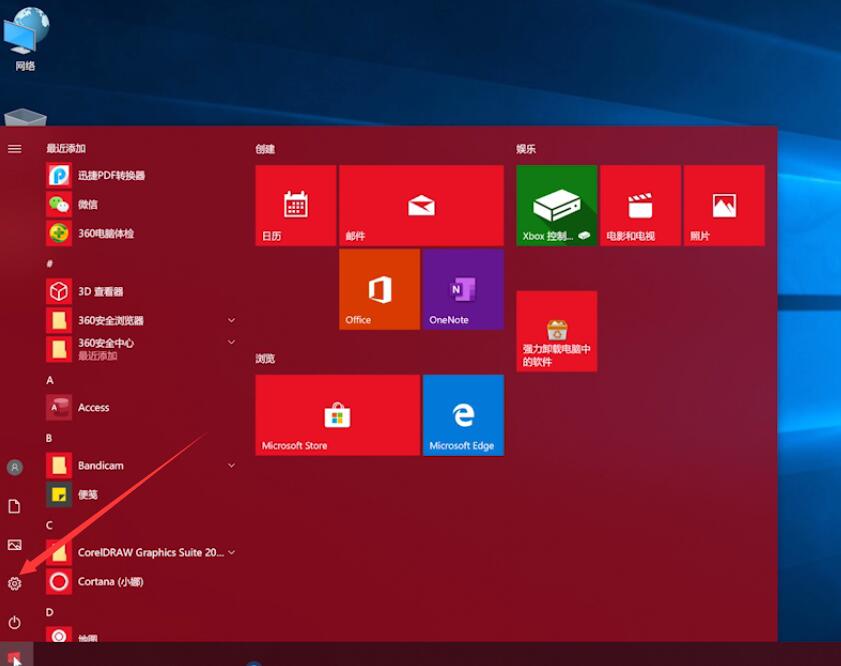Click the 创建 tile group title
841x666 pixels.
pyautogui.click(x=265, y=149)
